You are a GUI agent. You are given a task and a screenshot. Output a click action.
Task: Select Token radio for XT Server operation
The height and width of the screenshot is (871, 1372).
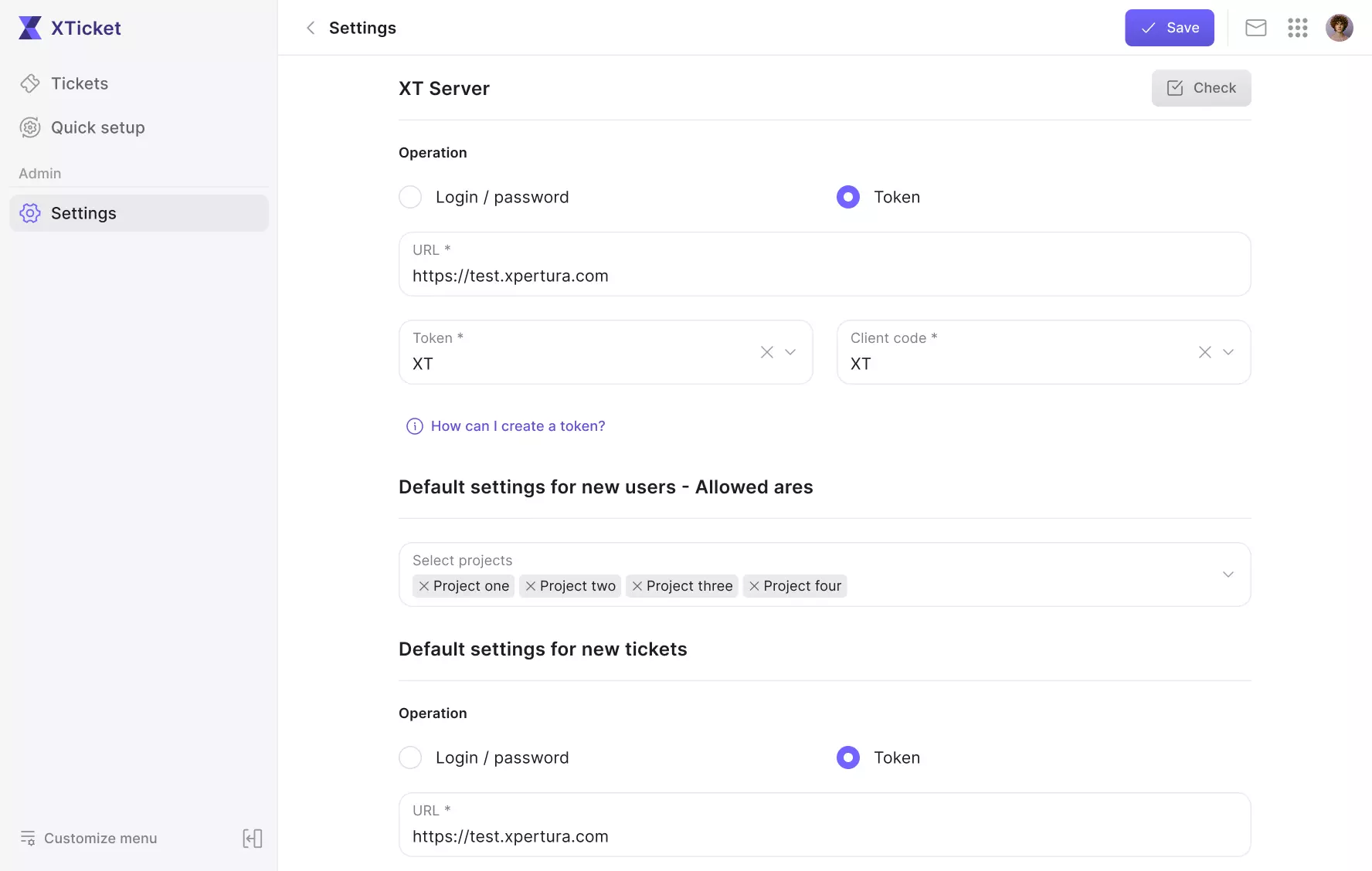point(848,197)
